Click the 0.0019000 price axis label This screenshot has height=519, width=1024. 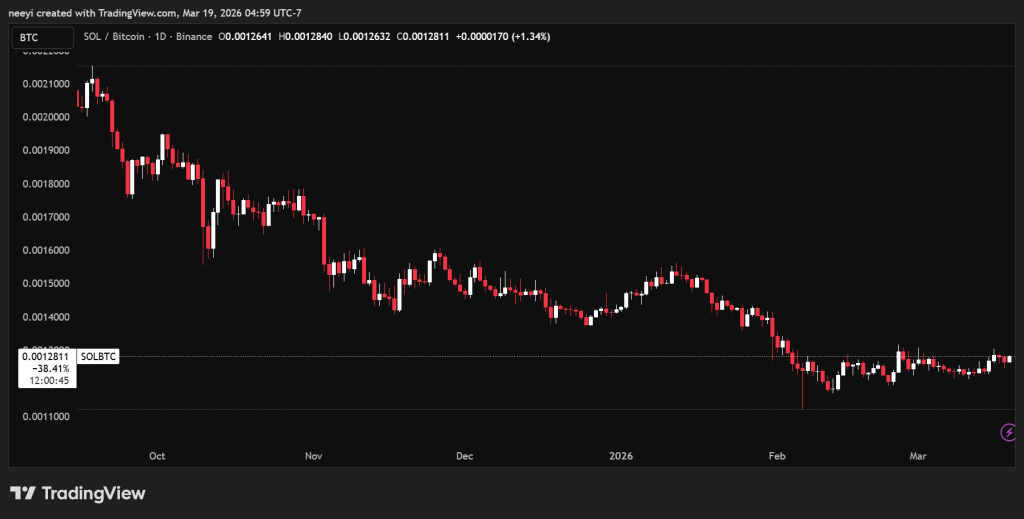[45, 150]
